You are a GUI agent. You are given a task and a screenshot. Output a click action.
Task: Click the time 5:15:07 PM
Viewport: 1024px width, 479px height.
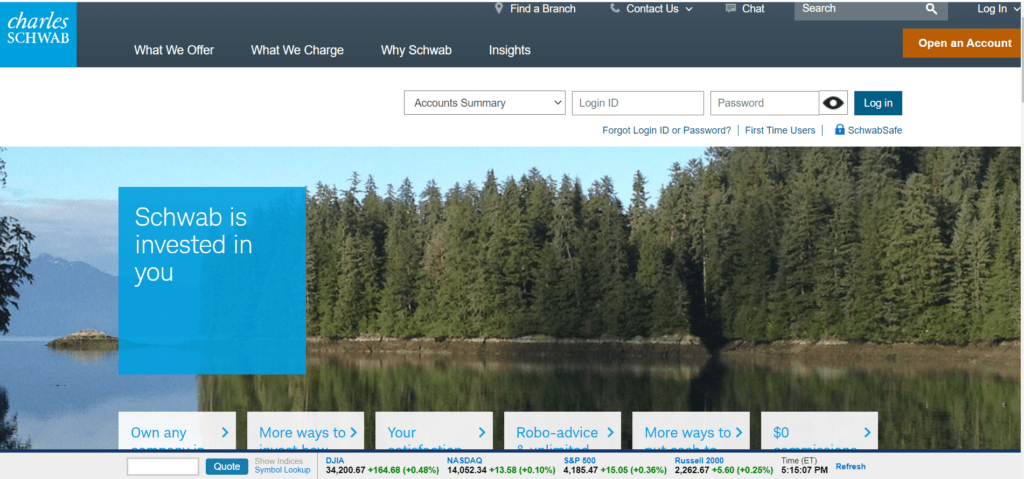tap(805, 470)
